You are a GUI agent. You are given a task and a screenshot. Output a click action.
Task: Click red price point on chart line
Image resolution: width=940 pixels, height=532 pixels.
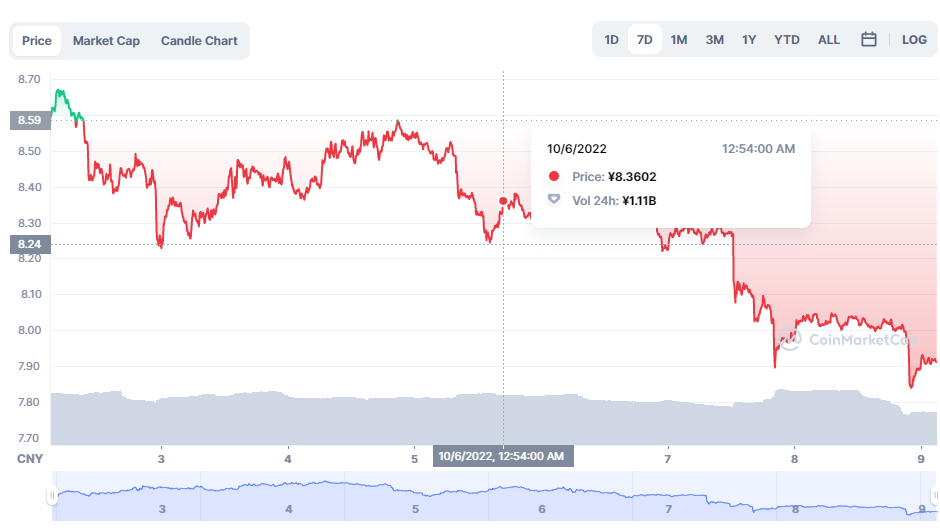[x=503, y=200]
